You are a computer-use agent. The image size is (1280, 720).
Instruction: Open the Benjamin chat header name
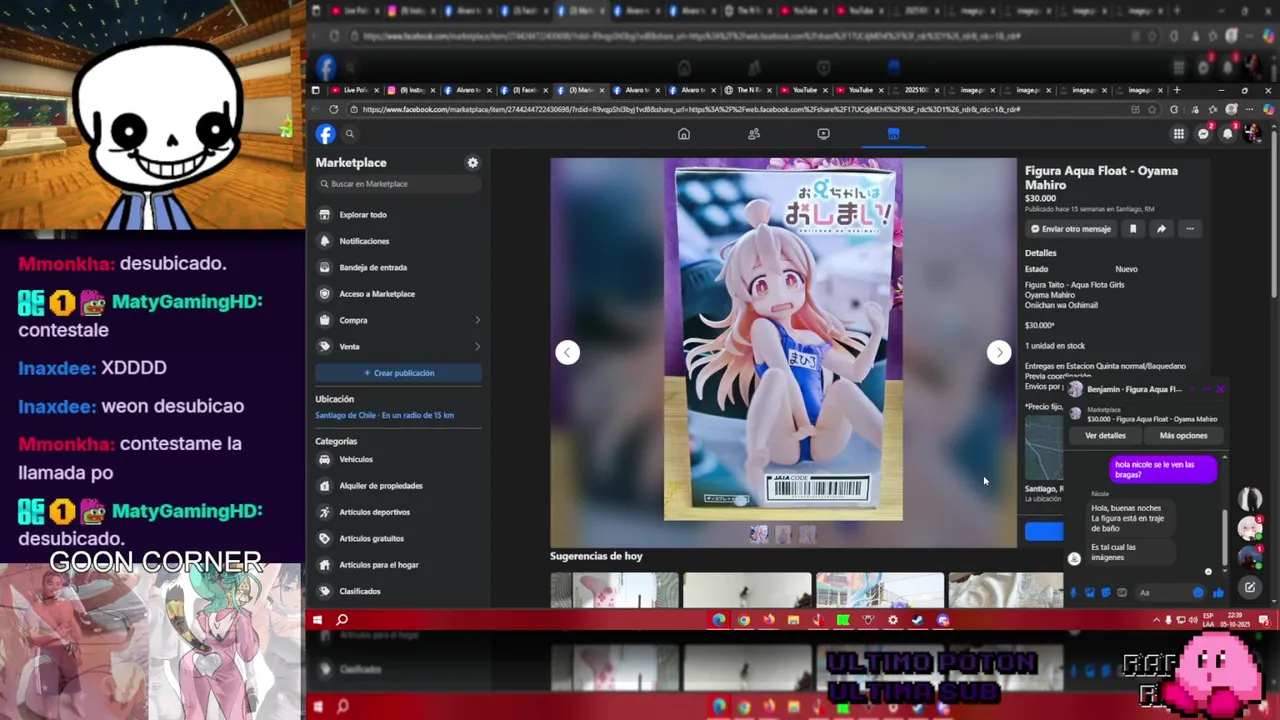click(x=1134, y=389)
